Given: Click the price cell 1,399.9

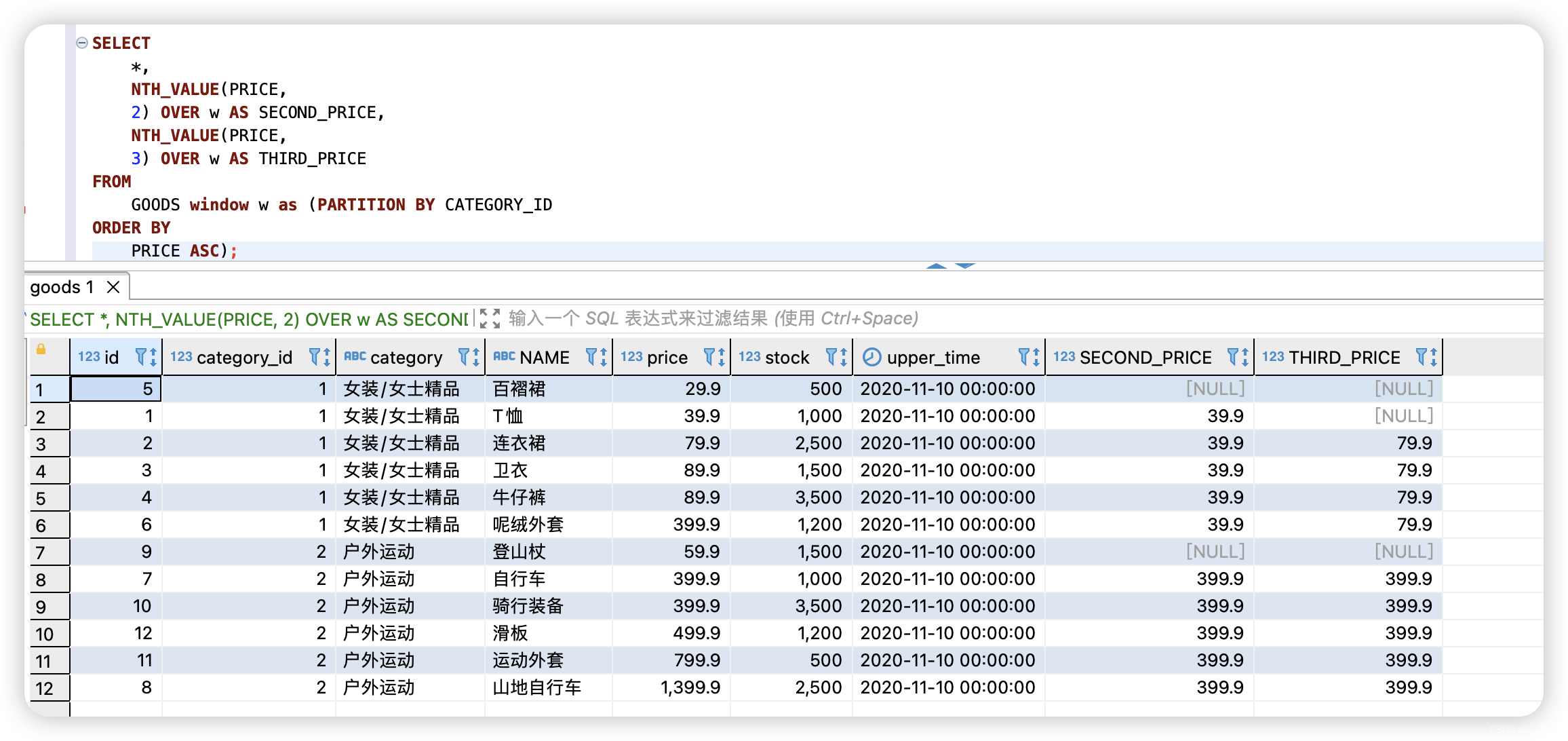Looking at the screenshot, I should [671, 687].
